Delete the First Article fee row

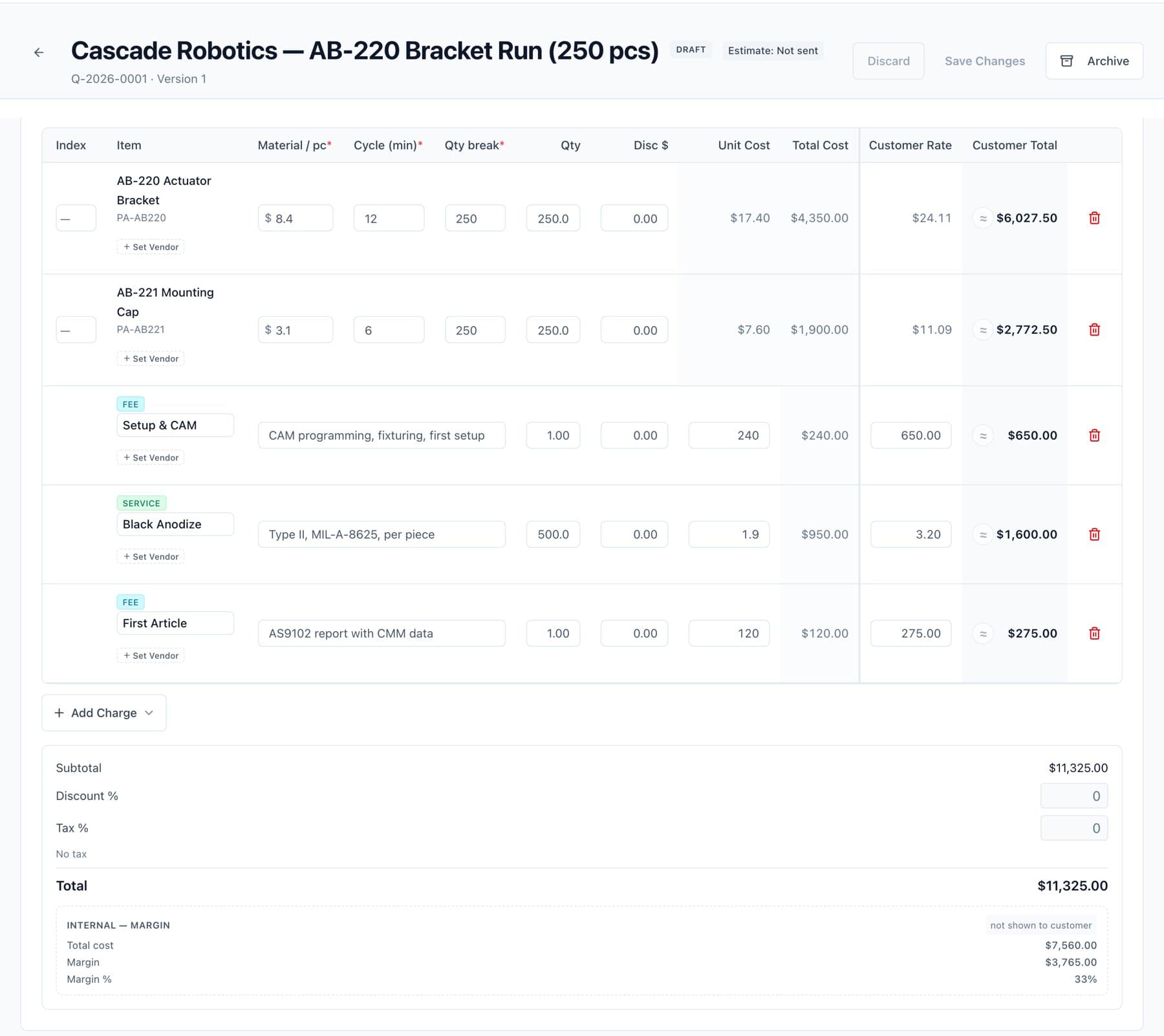(1094, 633)
